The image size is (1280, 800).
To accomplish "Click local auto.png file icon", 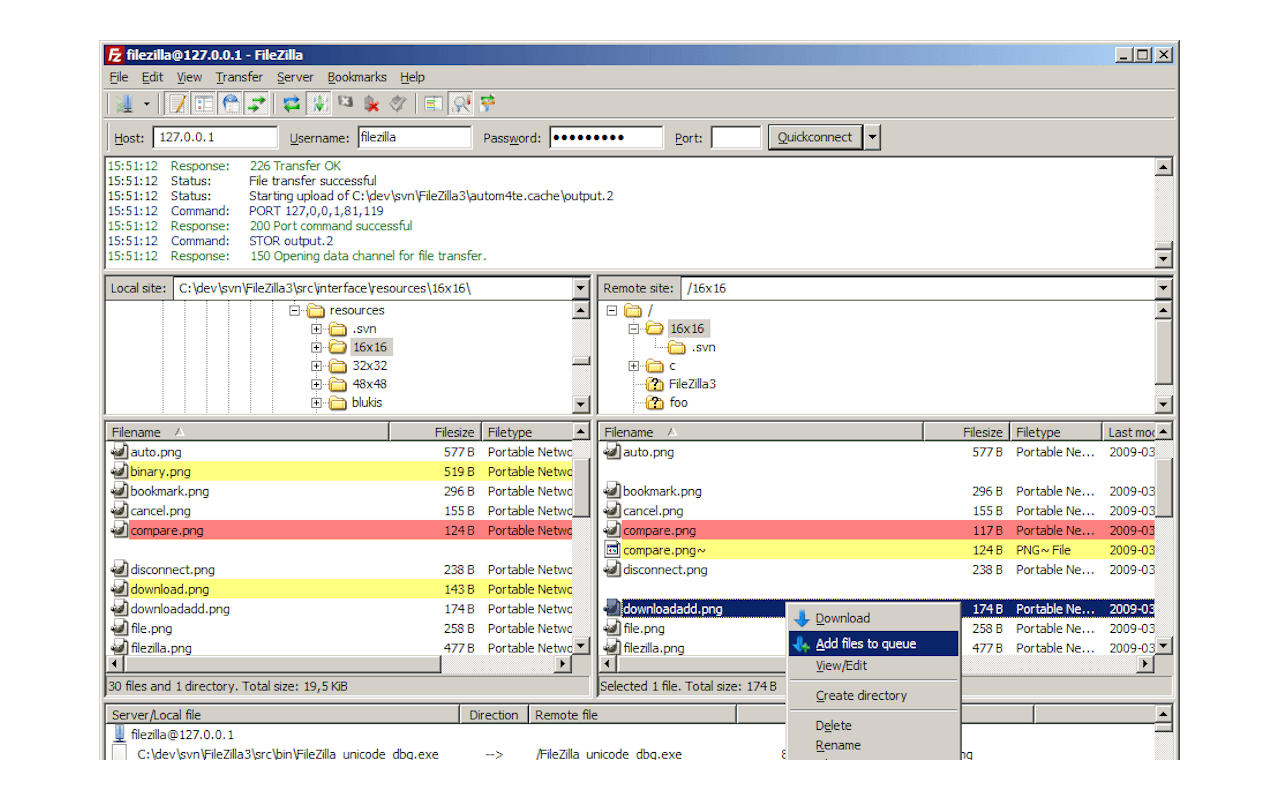I will [x=120, y=452].
